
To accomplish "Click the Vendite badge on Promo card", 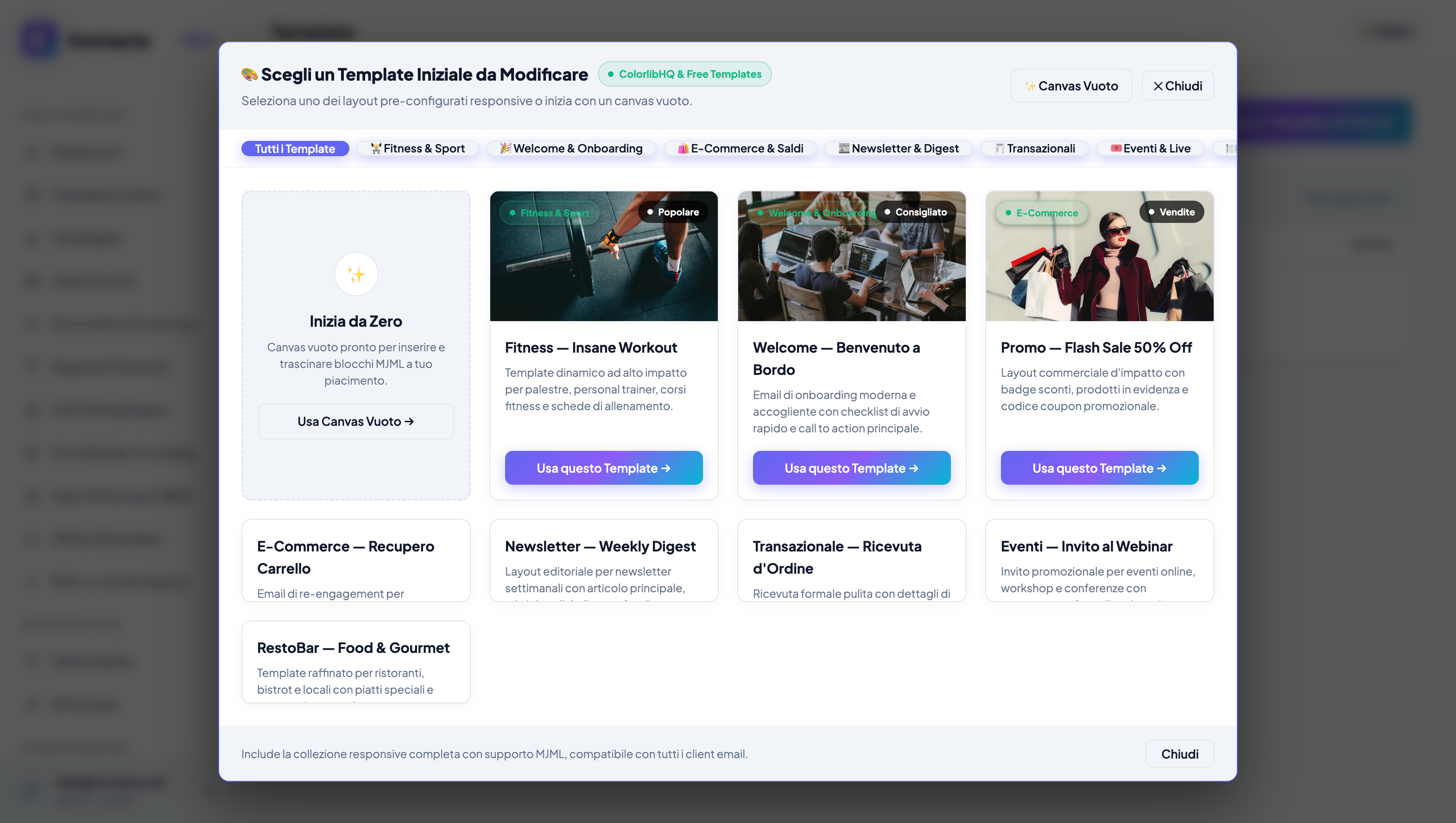I will [1171, 212].
